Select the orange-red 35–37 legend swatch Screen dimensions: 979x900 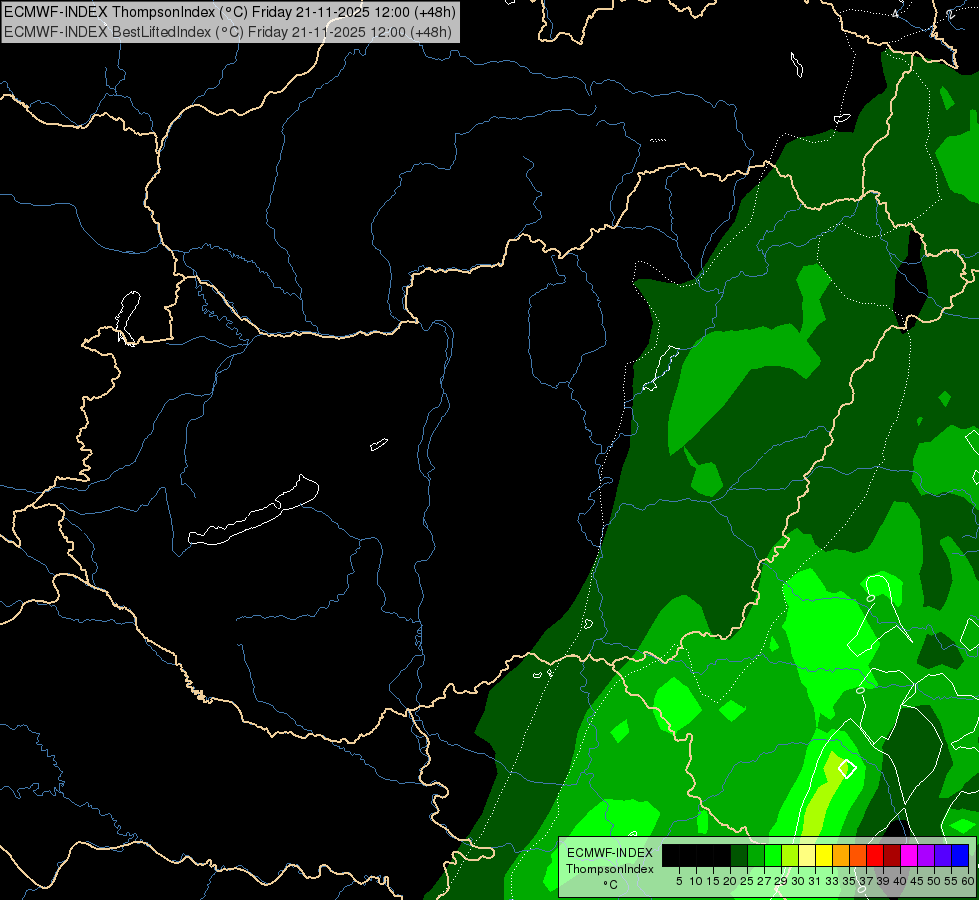coord(858,855)
